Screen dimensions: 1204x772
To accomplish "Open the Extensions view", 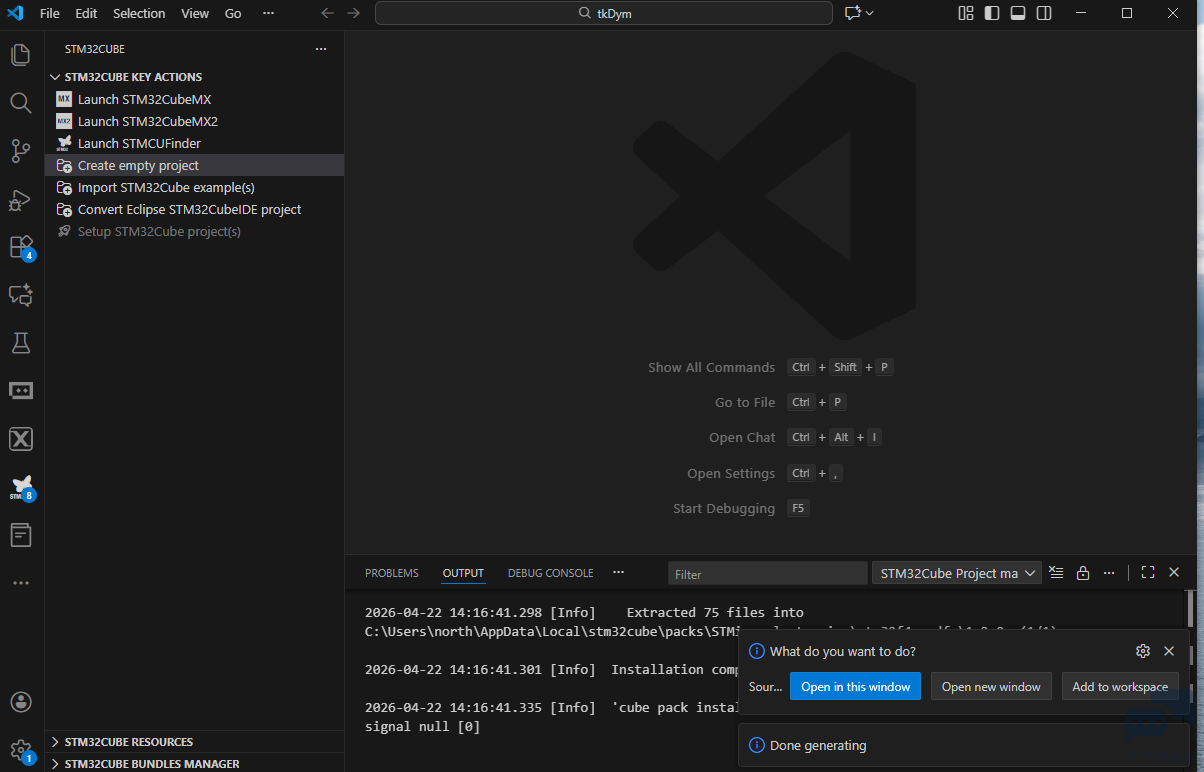I will pos(21,247).
